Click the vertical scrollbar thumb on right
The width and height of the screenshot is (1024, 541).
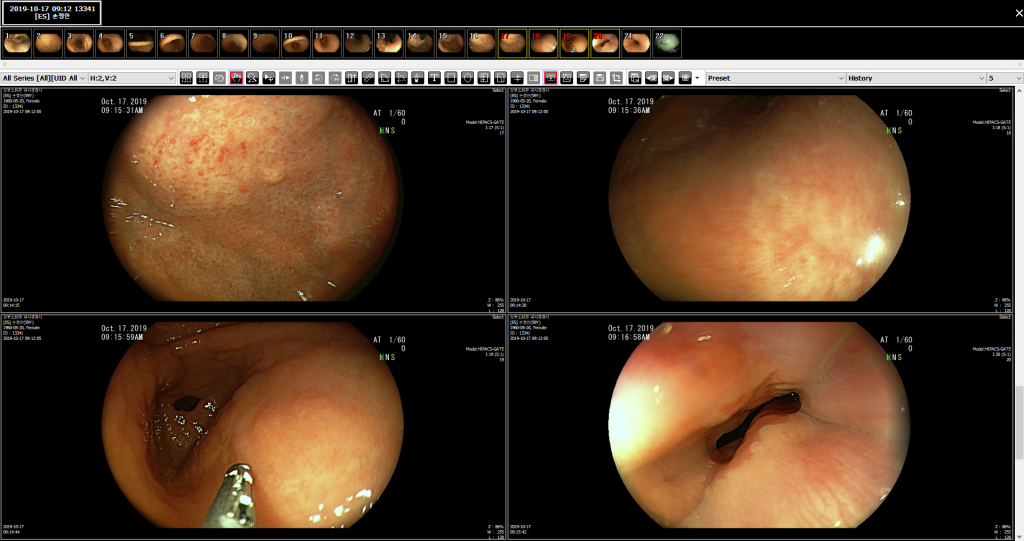point(1019,421)
